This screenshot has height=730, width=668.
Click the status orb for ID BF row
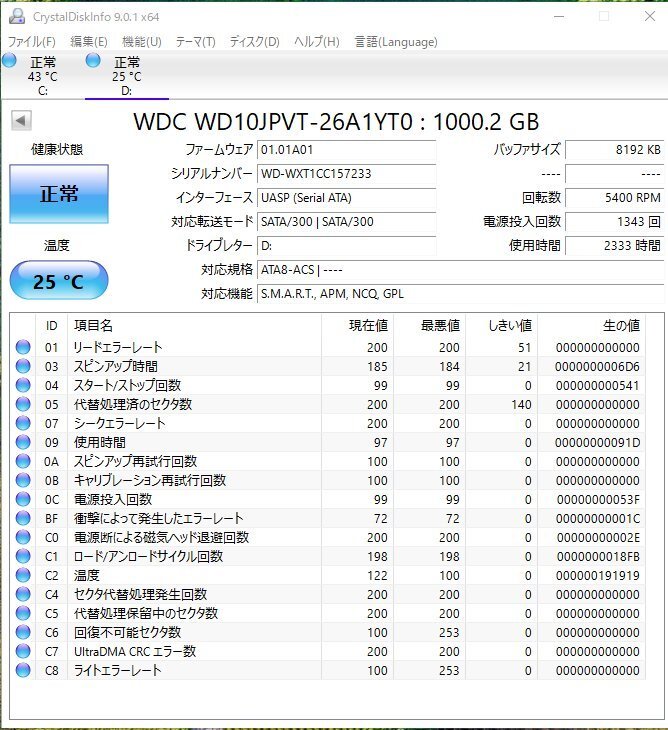23,518
